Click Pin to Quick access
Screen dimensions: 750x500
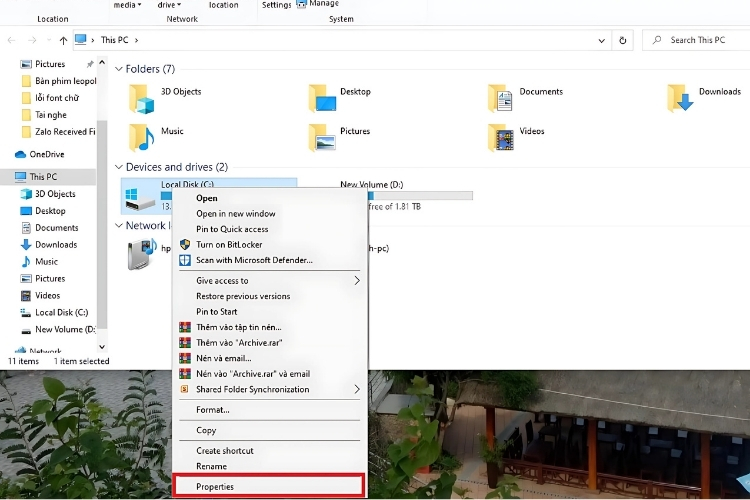pos(232,229)
